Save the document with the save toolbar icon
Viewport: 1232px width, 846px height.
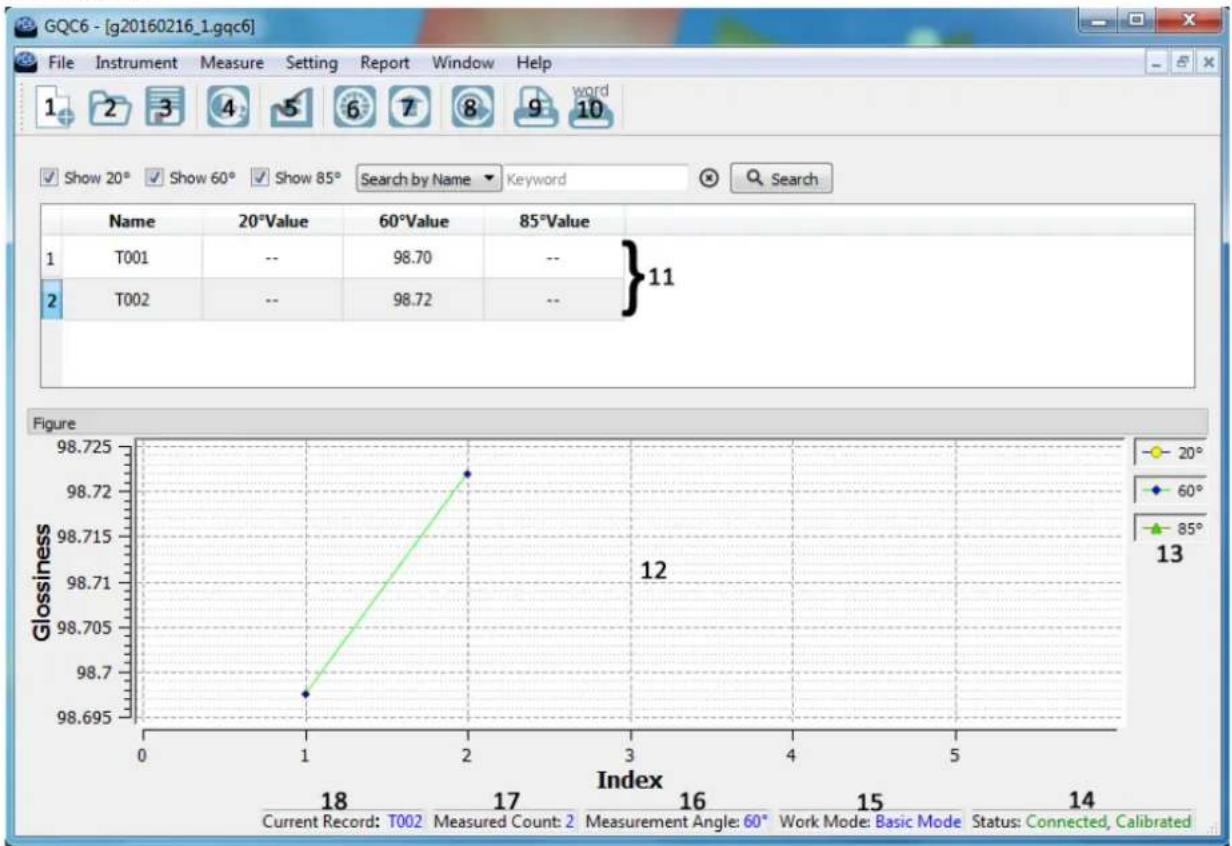click(163, 107)
